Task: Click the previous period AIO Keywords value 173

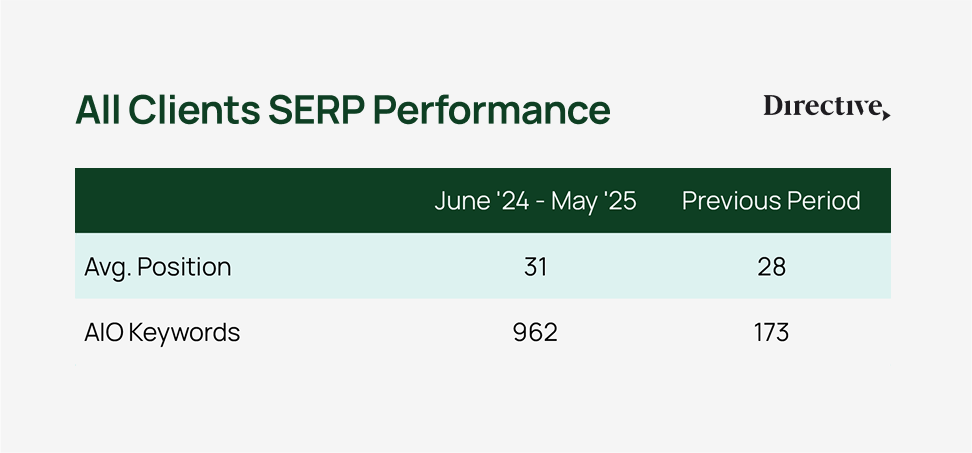Action: [x=771, y=333]
